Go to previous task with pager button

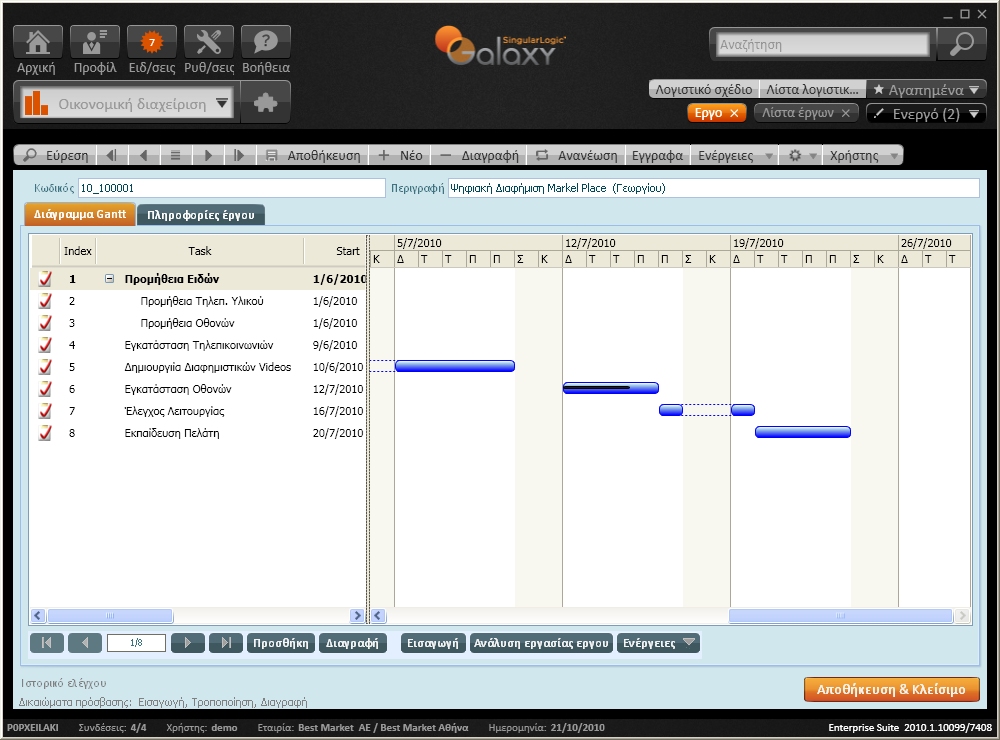(x=85, y=643)
